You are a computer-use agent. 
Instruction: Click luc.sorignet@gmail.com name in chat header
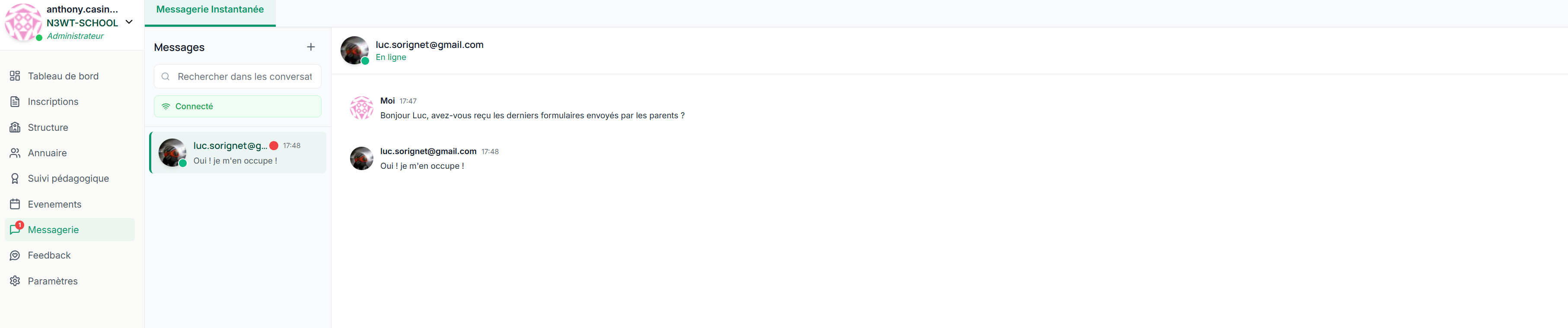point(430,44)
